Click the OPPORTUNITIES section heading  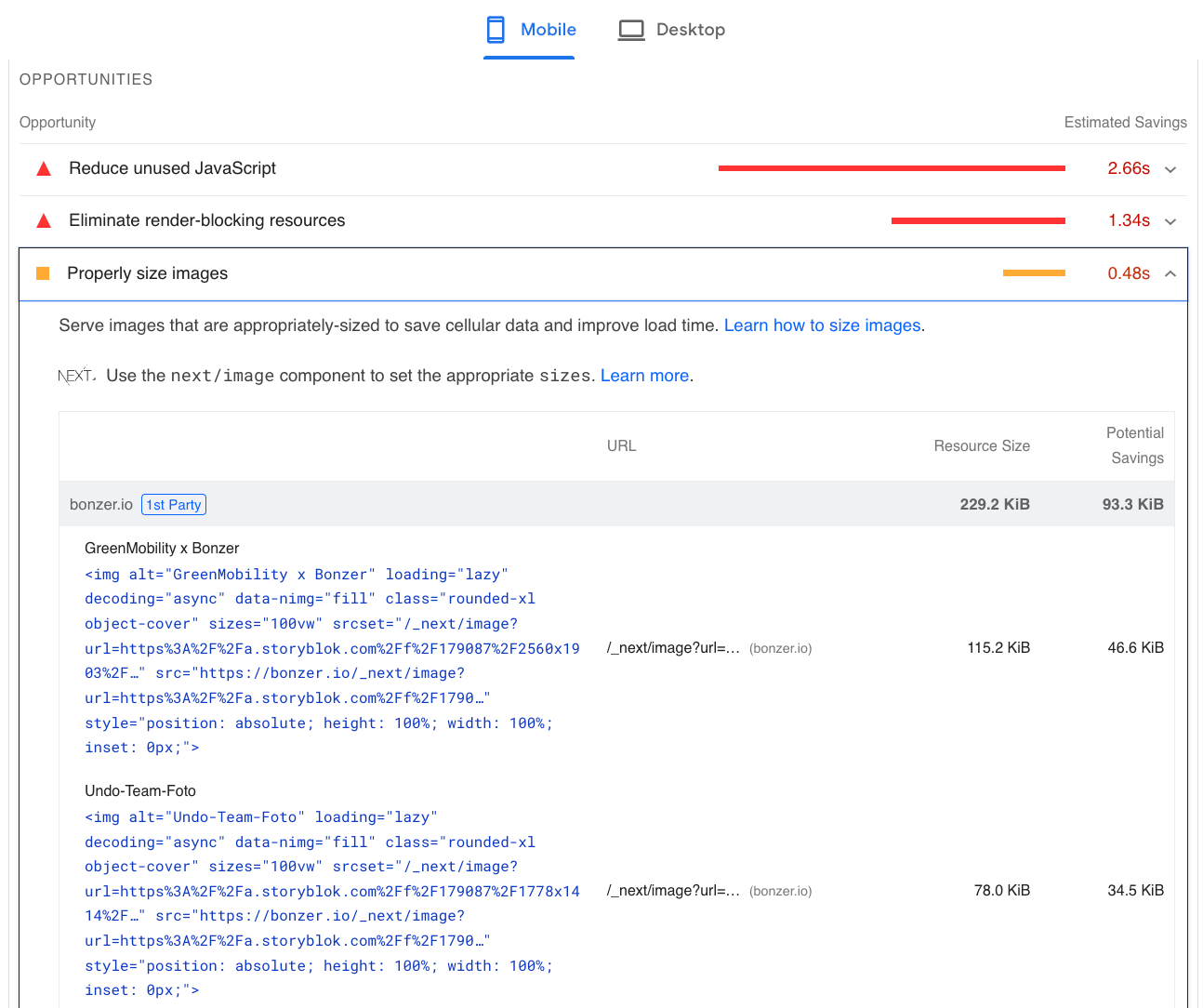click(86, 80)
